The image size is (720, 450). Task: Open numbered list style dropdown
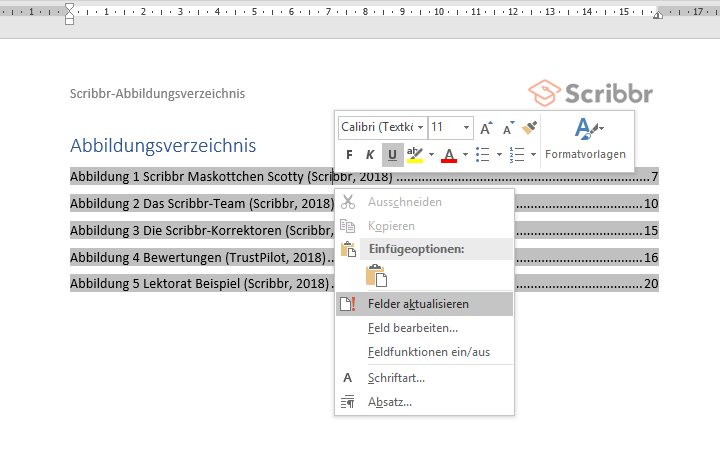533,155
